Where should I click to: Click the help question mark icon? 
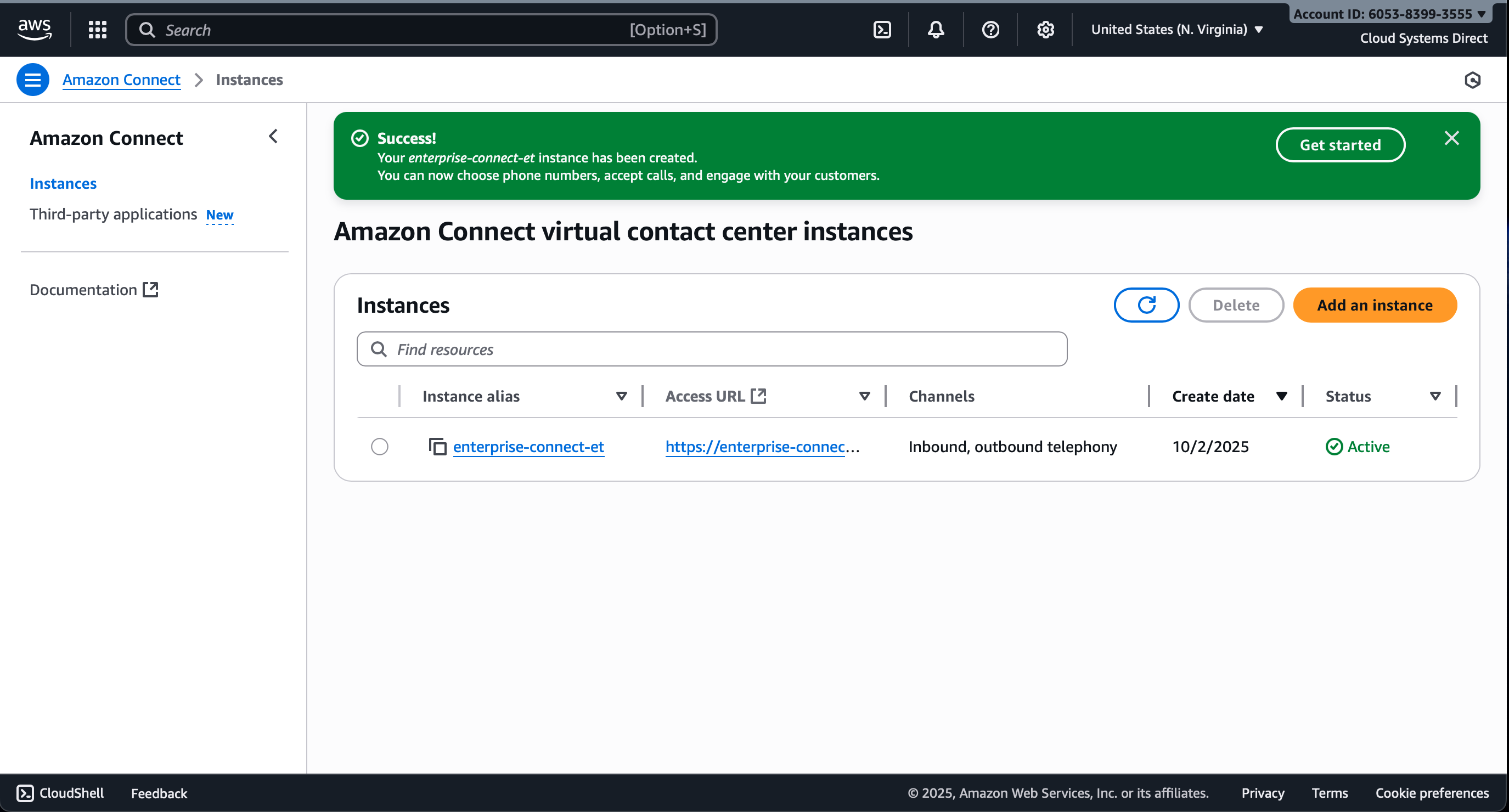[x=990, y=29]
